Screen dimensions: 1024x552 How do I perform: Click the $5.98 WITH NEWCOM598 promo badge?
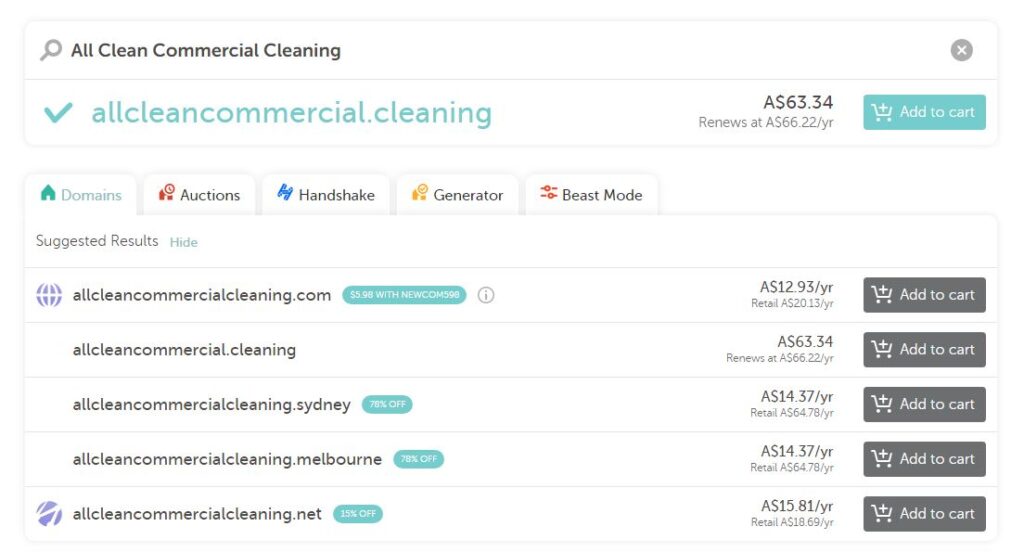click(x=404, y=295)
